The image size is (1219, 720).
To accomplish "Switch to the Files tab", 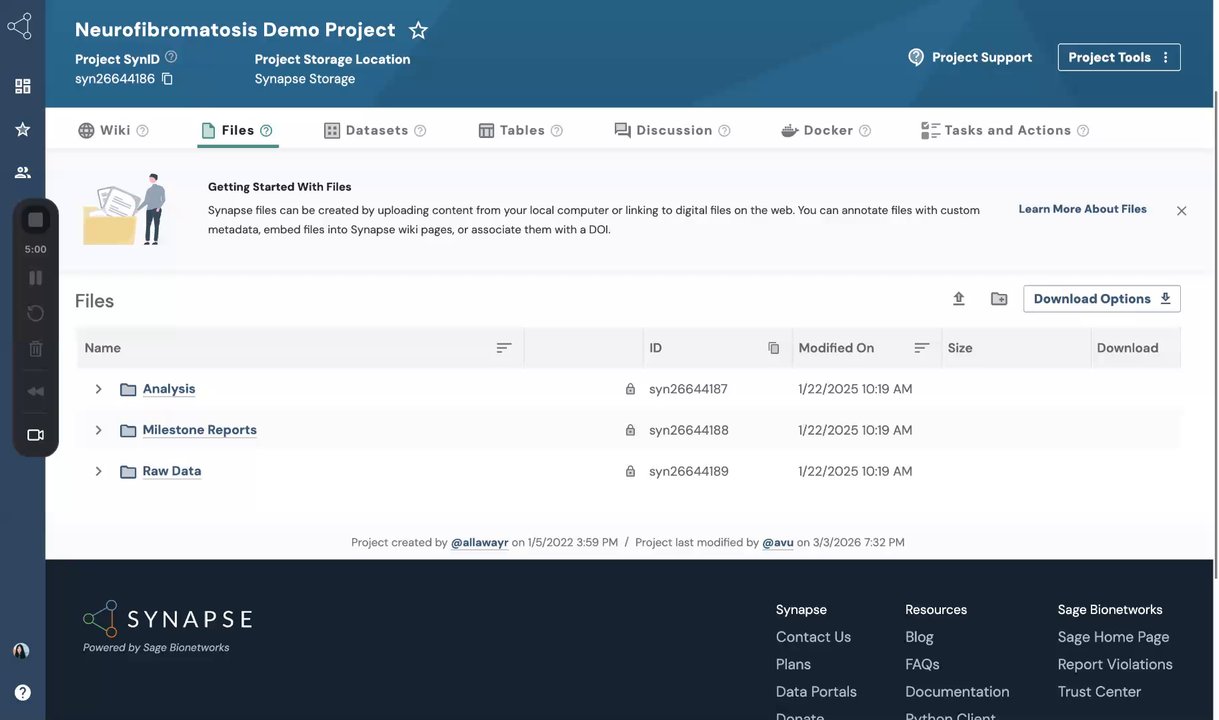I will click(228, 130).
